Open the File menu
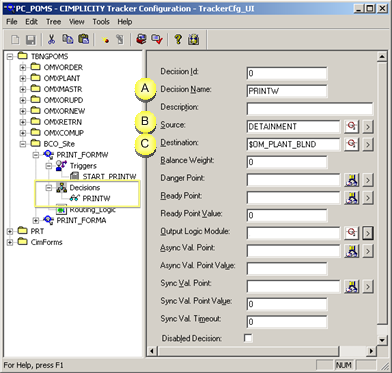The width and height of the screenshot is (392, 373). pos(12,22)
